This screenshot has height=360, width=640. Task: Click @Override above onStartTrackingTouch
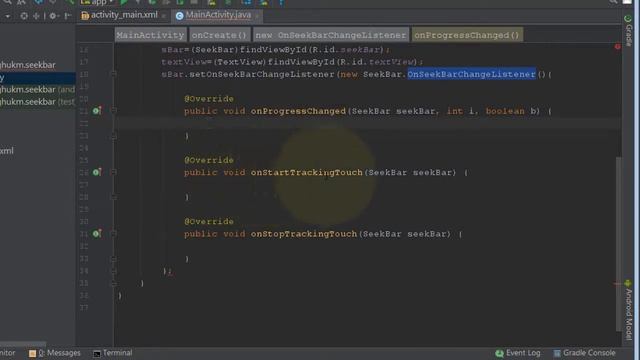tap(209, 160)
